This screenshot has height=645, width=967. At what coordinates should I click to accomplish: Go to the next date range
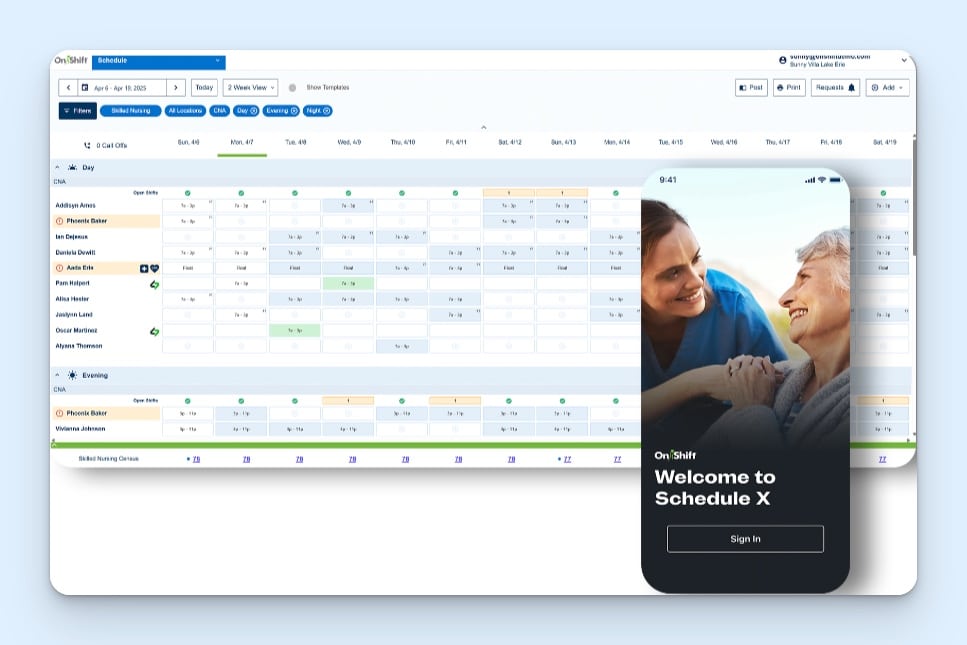(176, 88)
